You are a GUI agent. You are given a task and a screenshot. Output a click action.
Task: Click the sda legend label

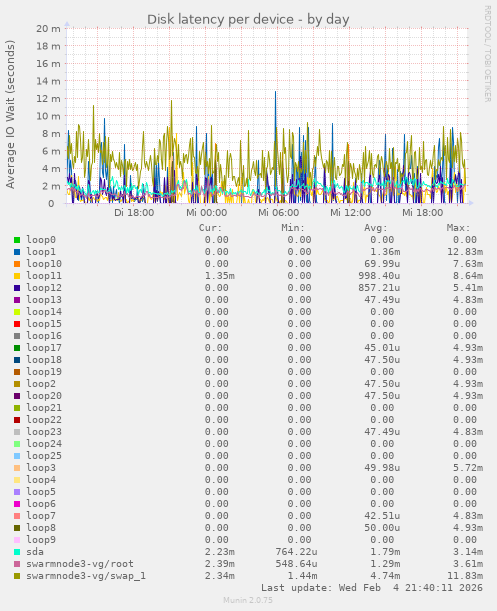click(35, 552)
